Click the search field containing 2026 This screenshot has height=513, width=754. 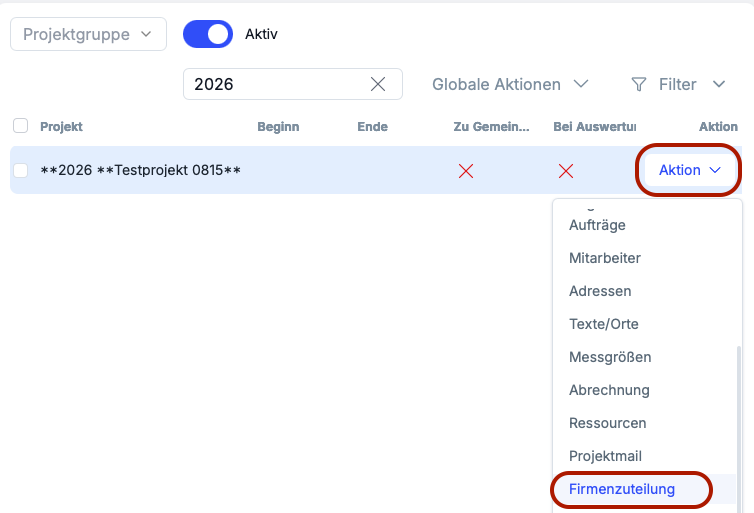(275, 85)
